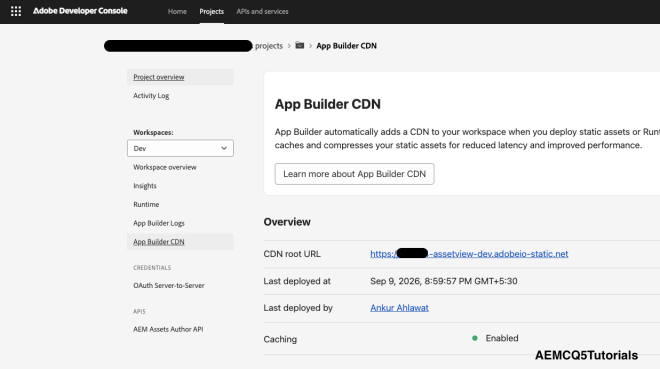This screenshot has width=660, height=369.
Task: Click the project folder breadcrumb icon
Action: pyautogui.click(x=300, y=45)
